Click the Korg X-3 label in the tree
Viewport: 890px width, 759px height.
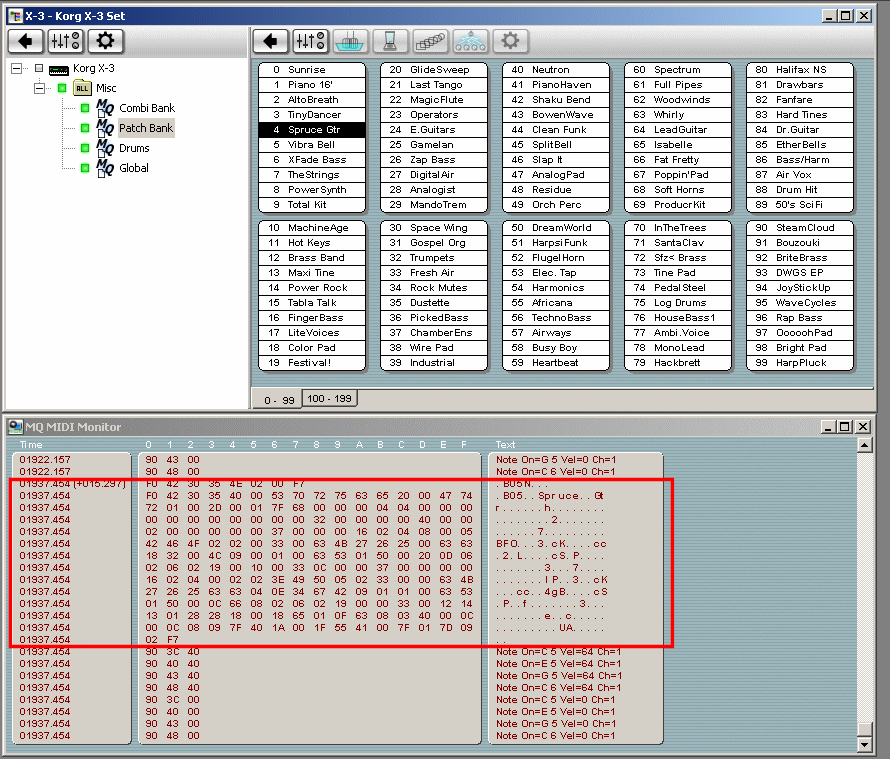[94, 68]
